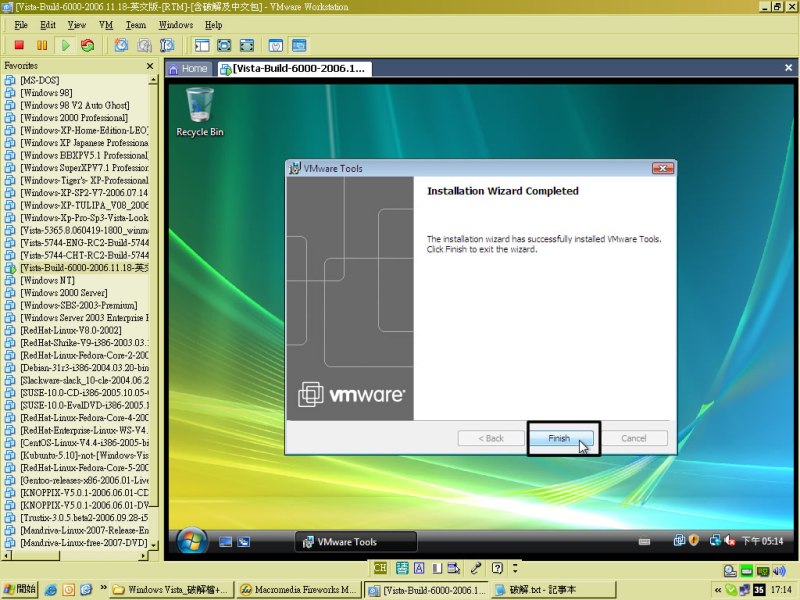Click the Quick Switch mode toolbar icon

(x=224, y=45)
